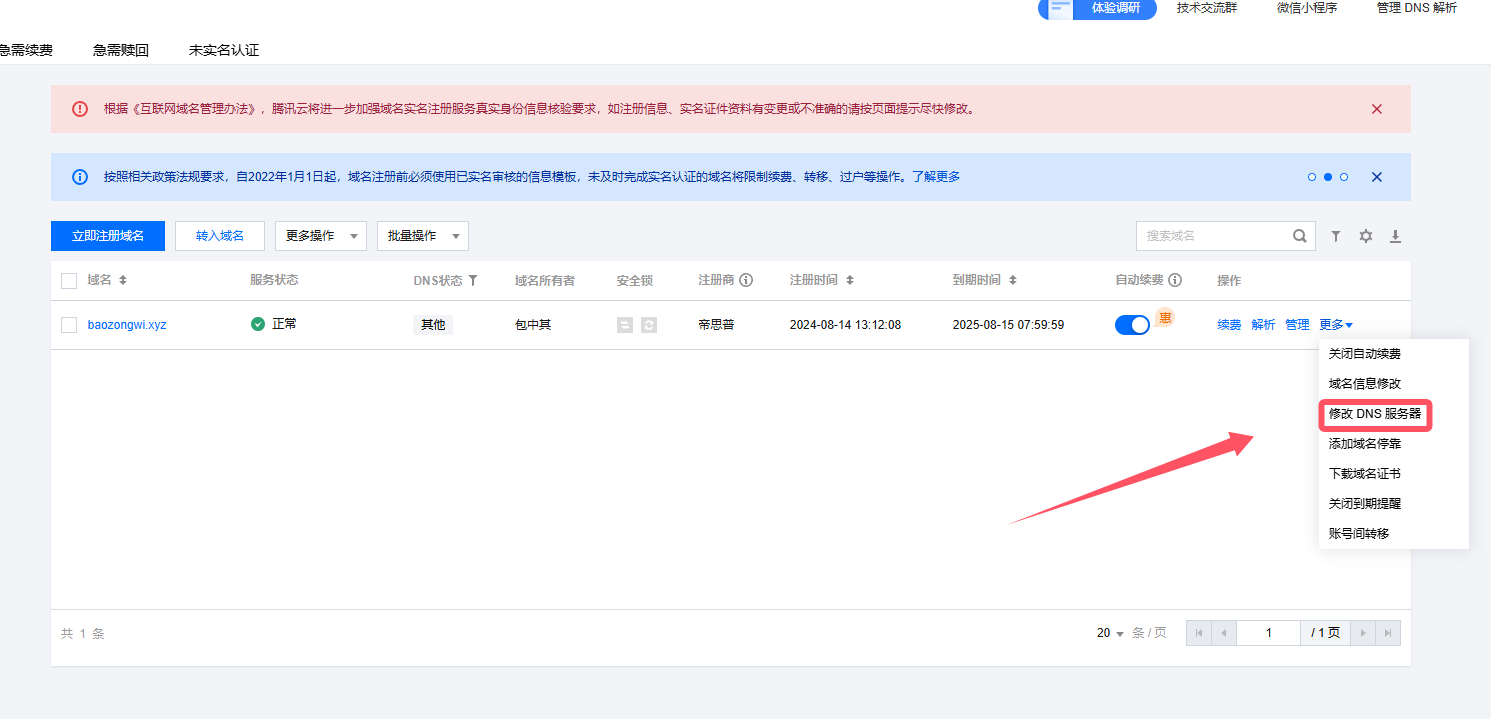Toggle the select-all domains checkbox
The image size is (1491, 719).
pos(69,281)
